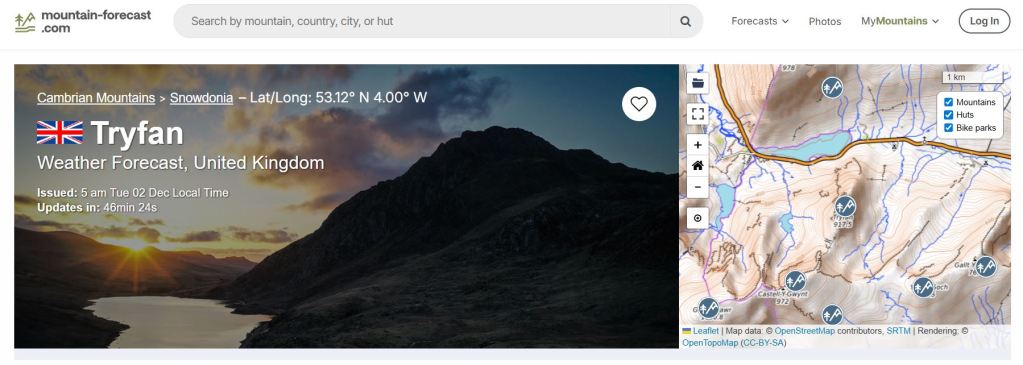Viewport: 1023px width, 365px height.
Task: Uncheck the Bike parks layer checkbox
Action: click(x=949, y=127)
